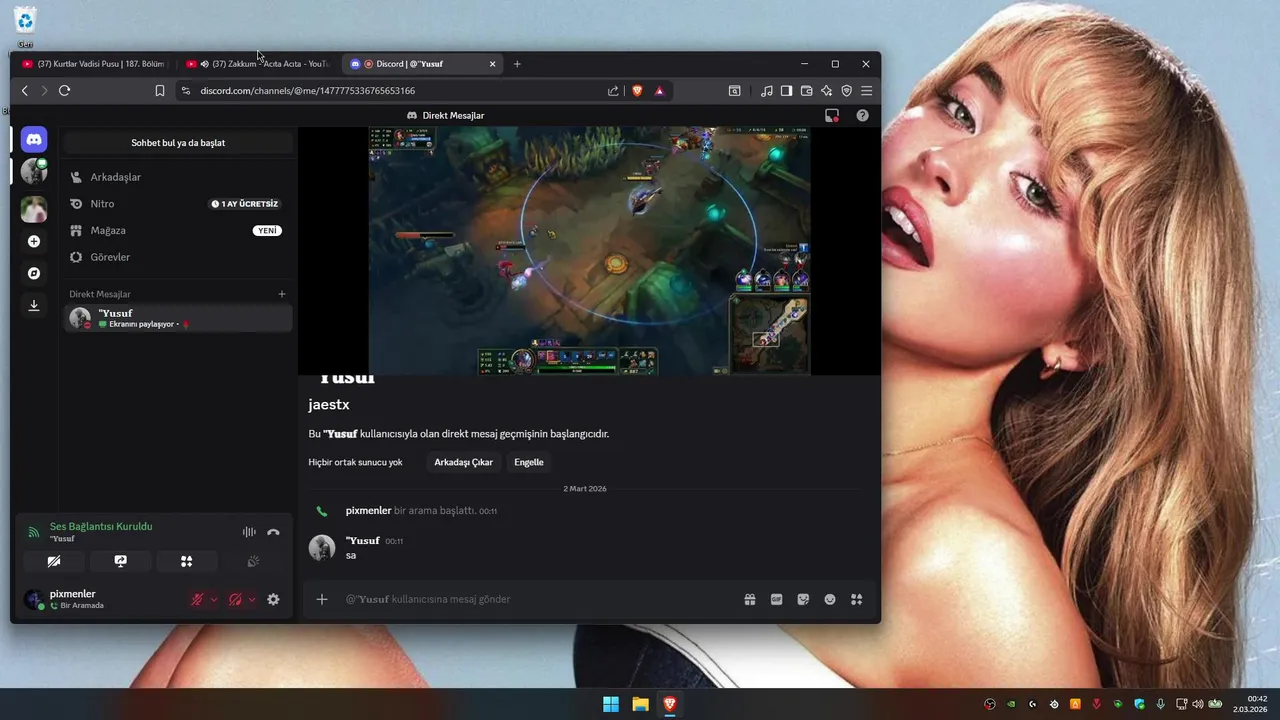Viewport: 1280px width, 720px height.
Task: Click pixmenler user profile avatar
Action: tap(33, 599)
